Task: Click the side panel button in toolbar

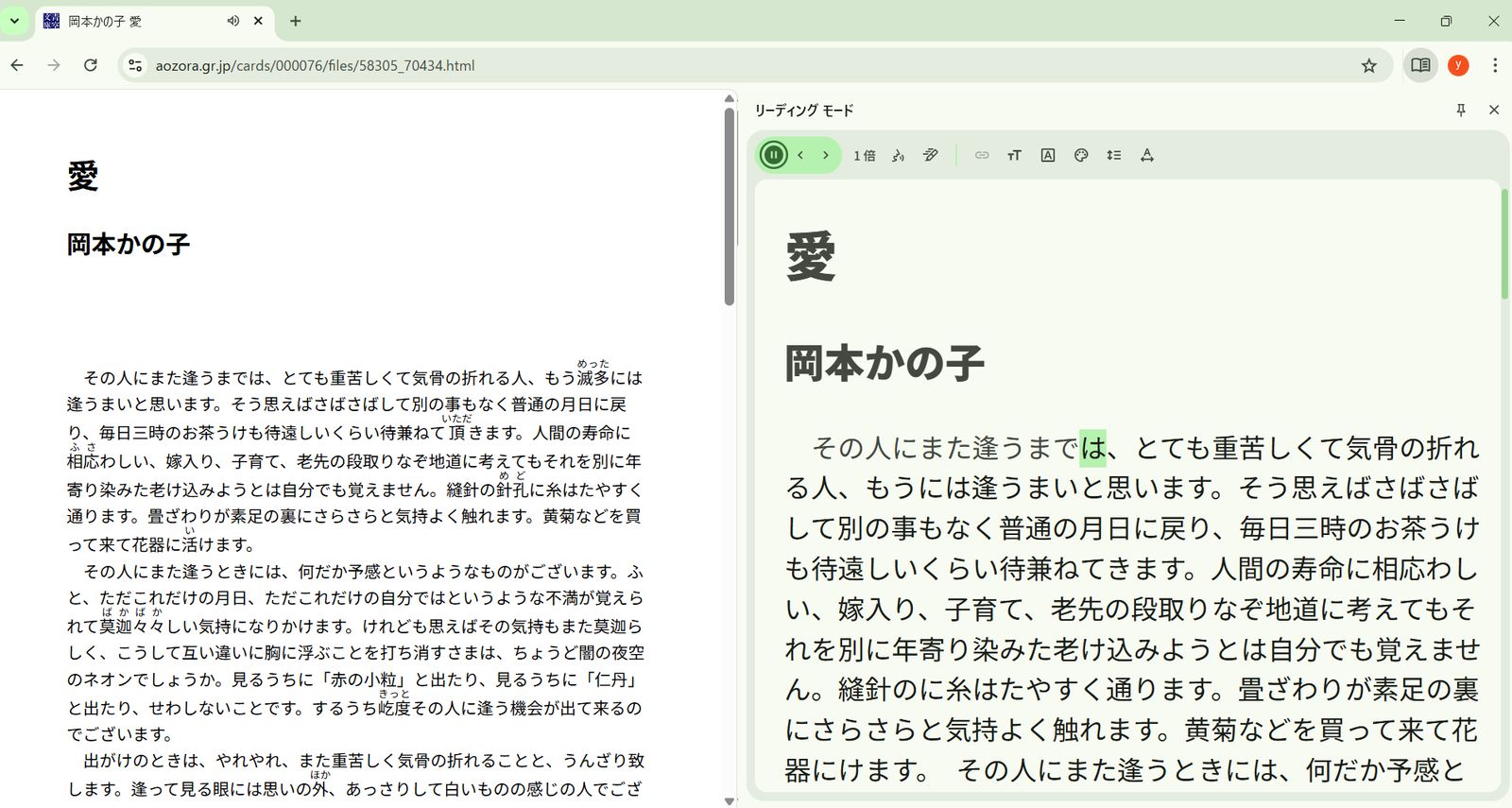Action: click(1419, 65)
